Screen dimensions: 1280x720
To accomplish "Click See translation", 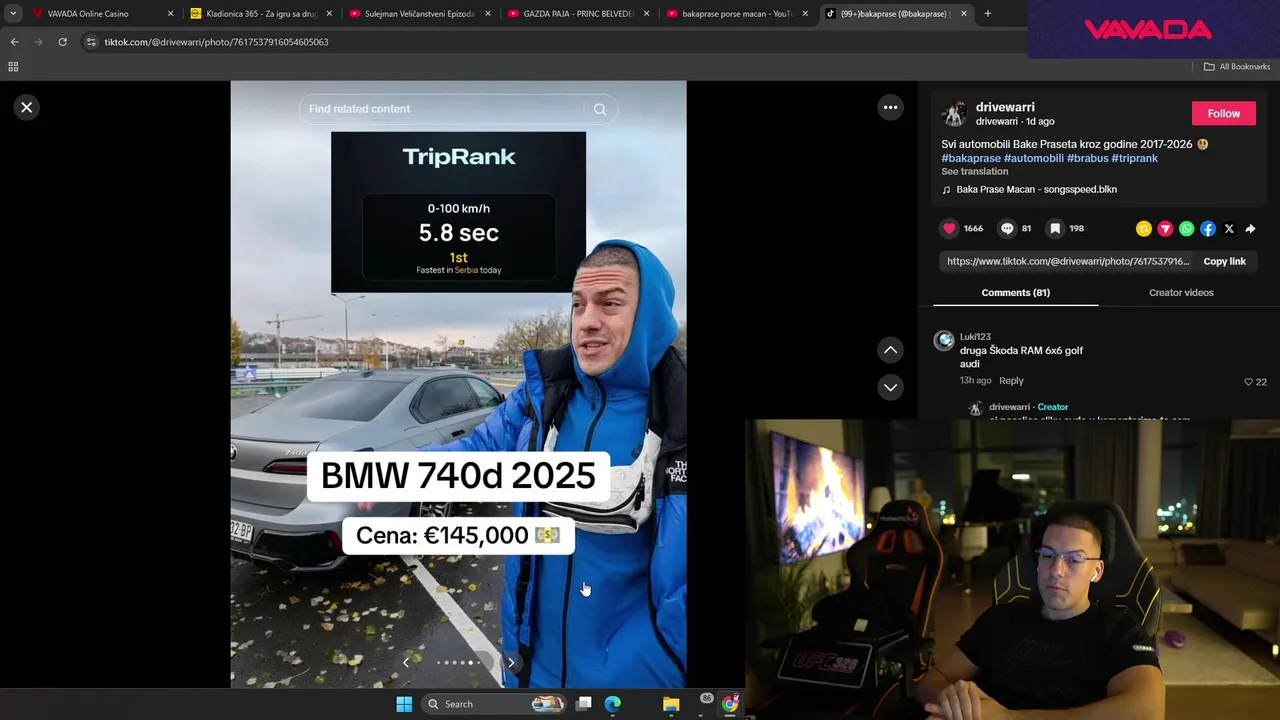I will click(x=974, y=171).
